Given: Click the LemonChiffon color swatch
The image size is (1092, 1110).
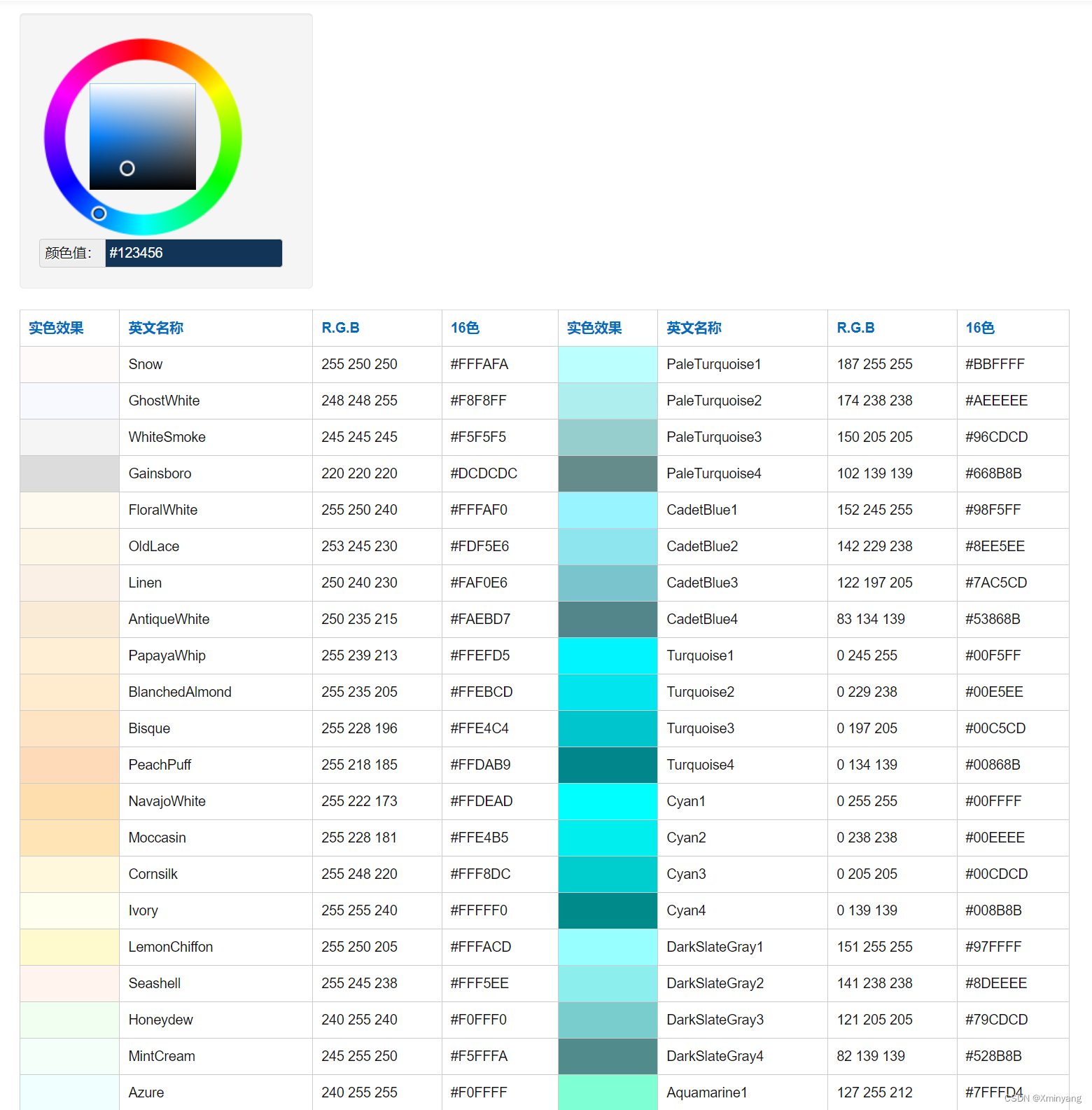Looking at the screenshot, I should coord(70,947).
